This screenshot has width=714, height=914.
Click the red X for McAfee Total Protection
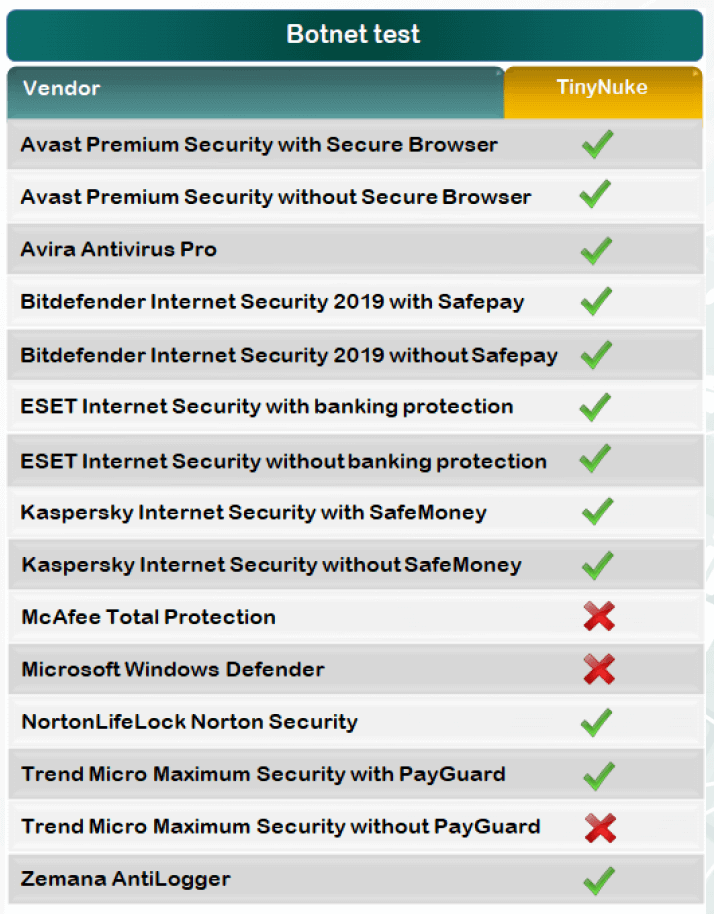[598, 617]
